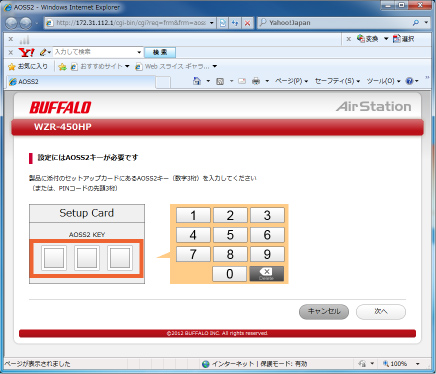Click the Yahoo toolbar search input field

click(95, 52)
